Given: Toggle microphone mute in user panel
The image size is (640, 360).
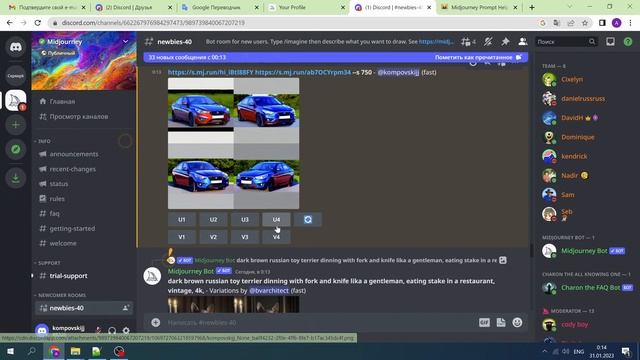Looking at the screenshot, I should click(x=98, y=330).
